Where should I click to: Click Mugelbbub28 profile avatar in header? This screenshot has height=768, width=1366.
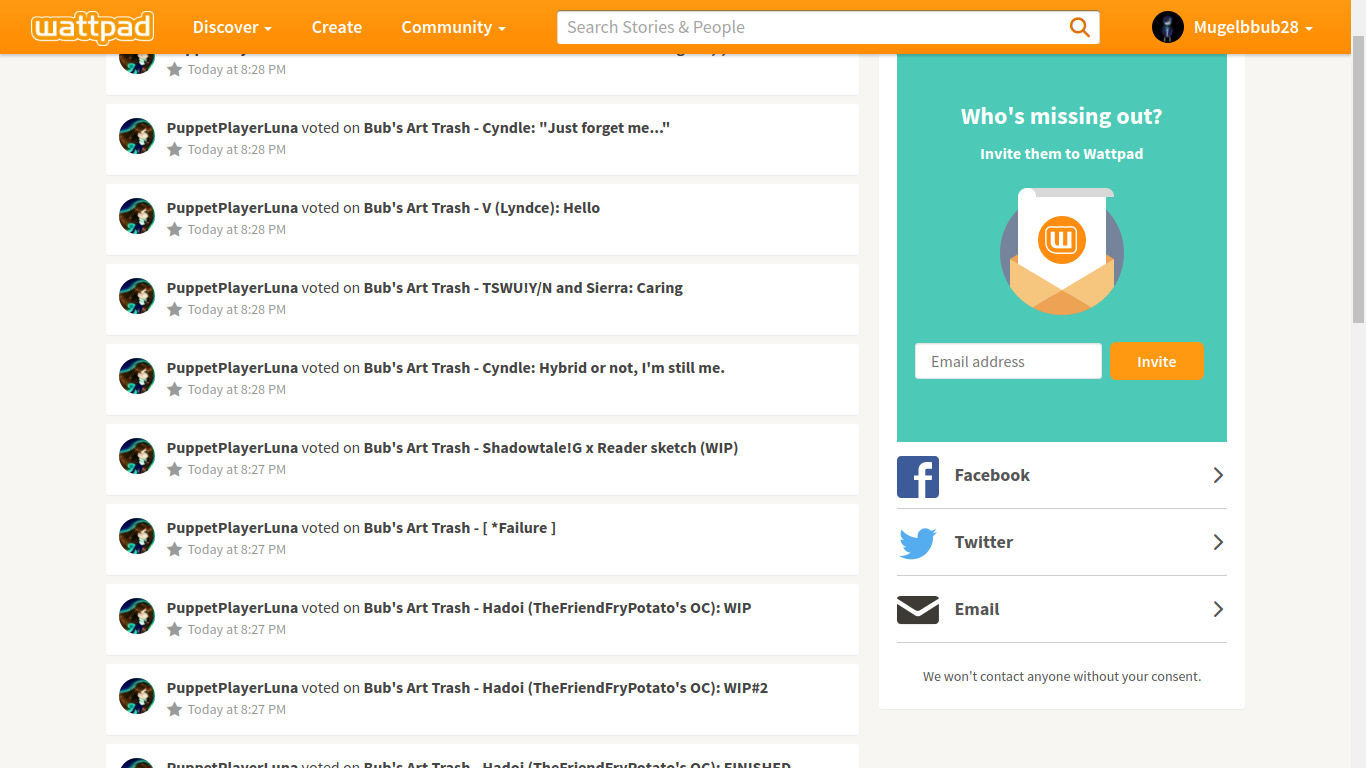click(x=1167, y=27)
